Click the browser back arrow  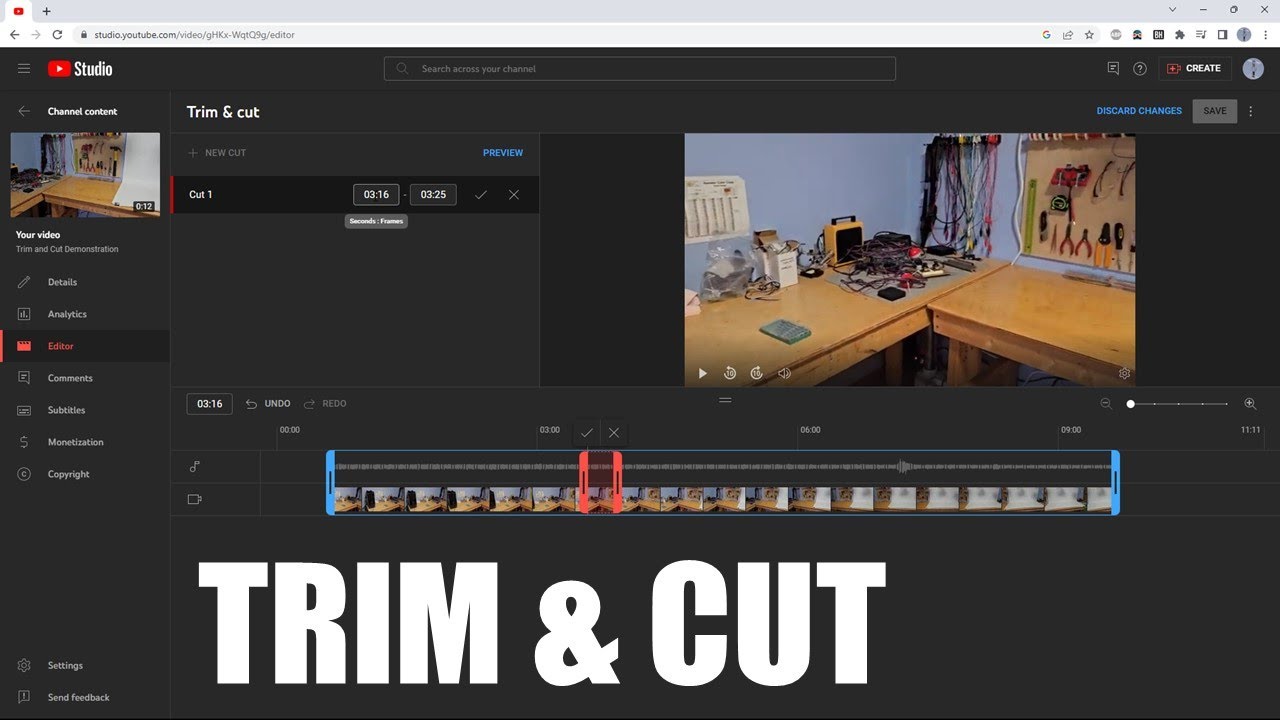[14, 34]
